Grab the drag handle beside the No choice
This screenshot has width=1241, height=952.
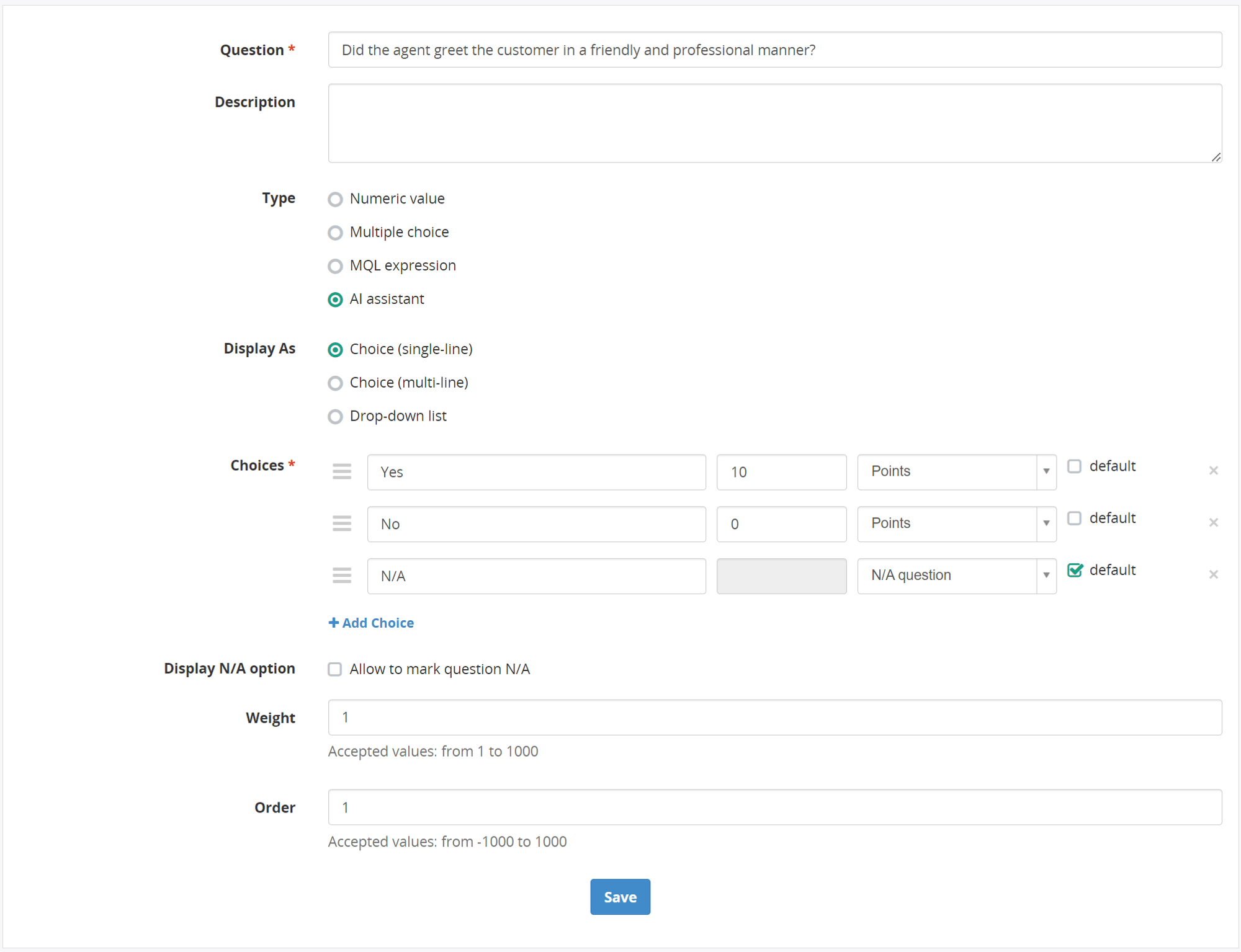click(x=342, y=523)
